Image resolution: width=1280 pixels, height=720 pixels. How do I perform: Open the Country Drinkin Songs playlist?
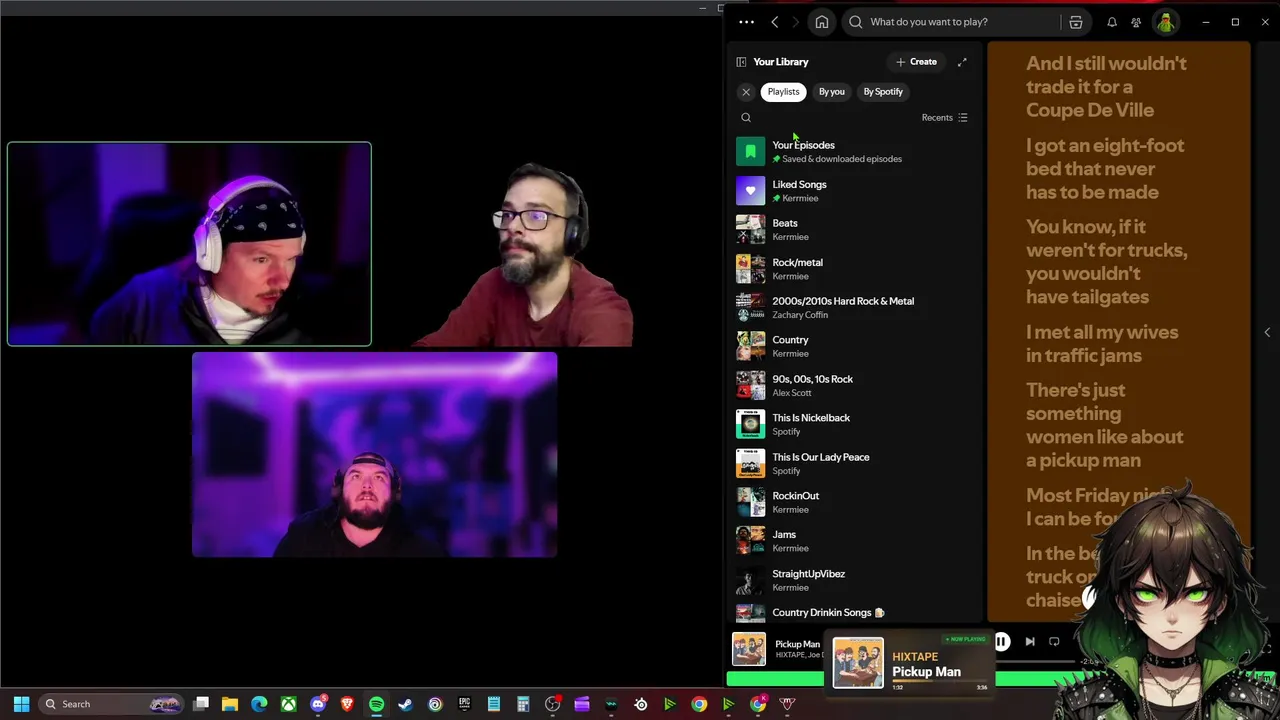[x=852, y=613]
